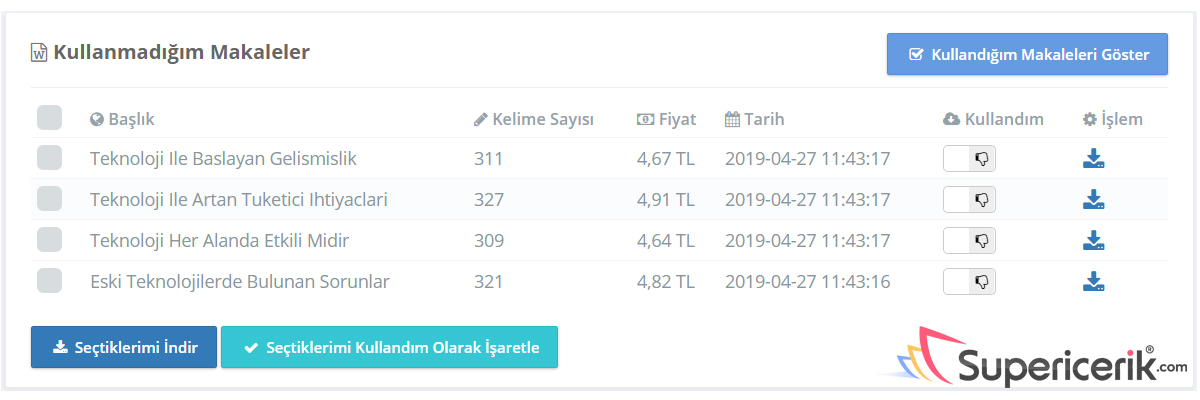This screenshot has height=400, width=1200.
Task: Check the box for 'Teknoloji Ile Baslayan Gelismislik'
Action: pos(49,158)
